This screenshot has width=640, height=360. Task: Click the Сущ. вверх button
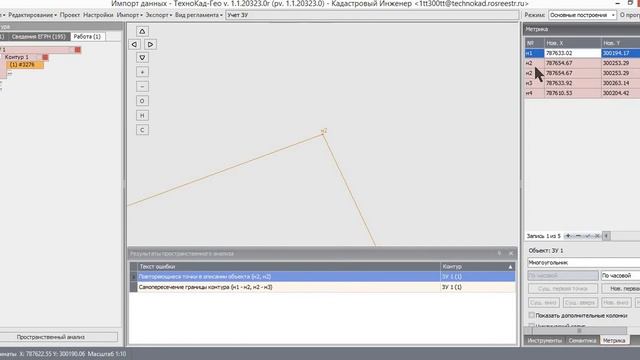[580, 303]
